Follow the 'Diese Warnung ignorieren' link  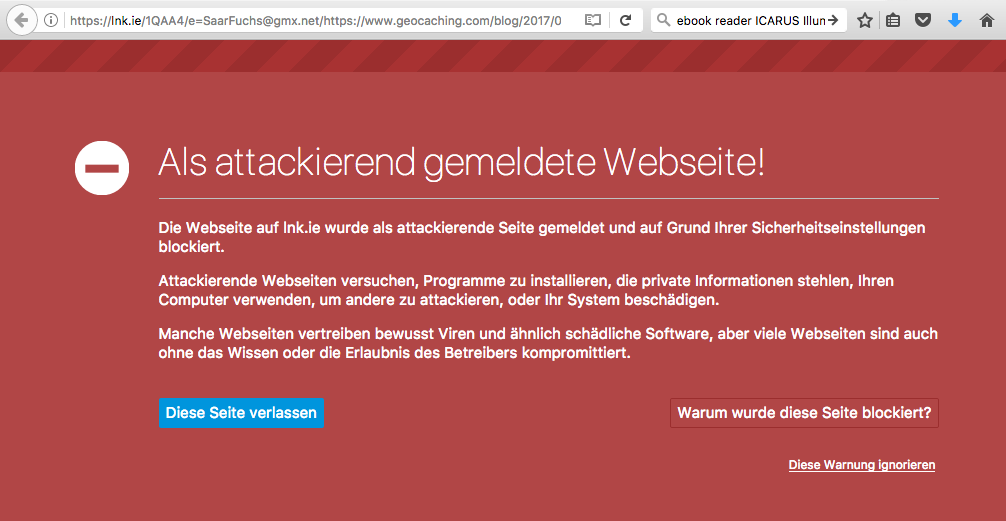pyautogui.click(x=862, y=465)
